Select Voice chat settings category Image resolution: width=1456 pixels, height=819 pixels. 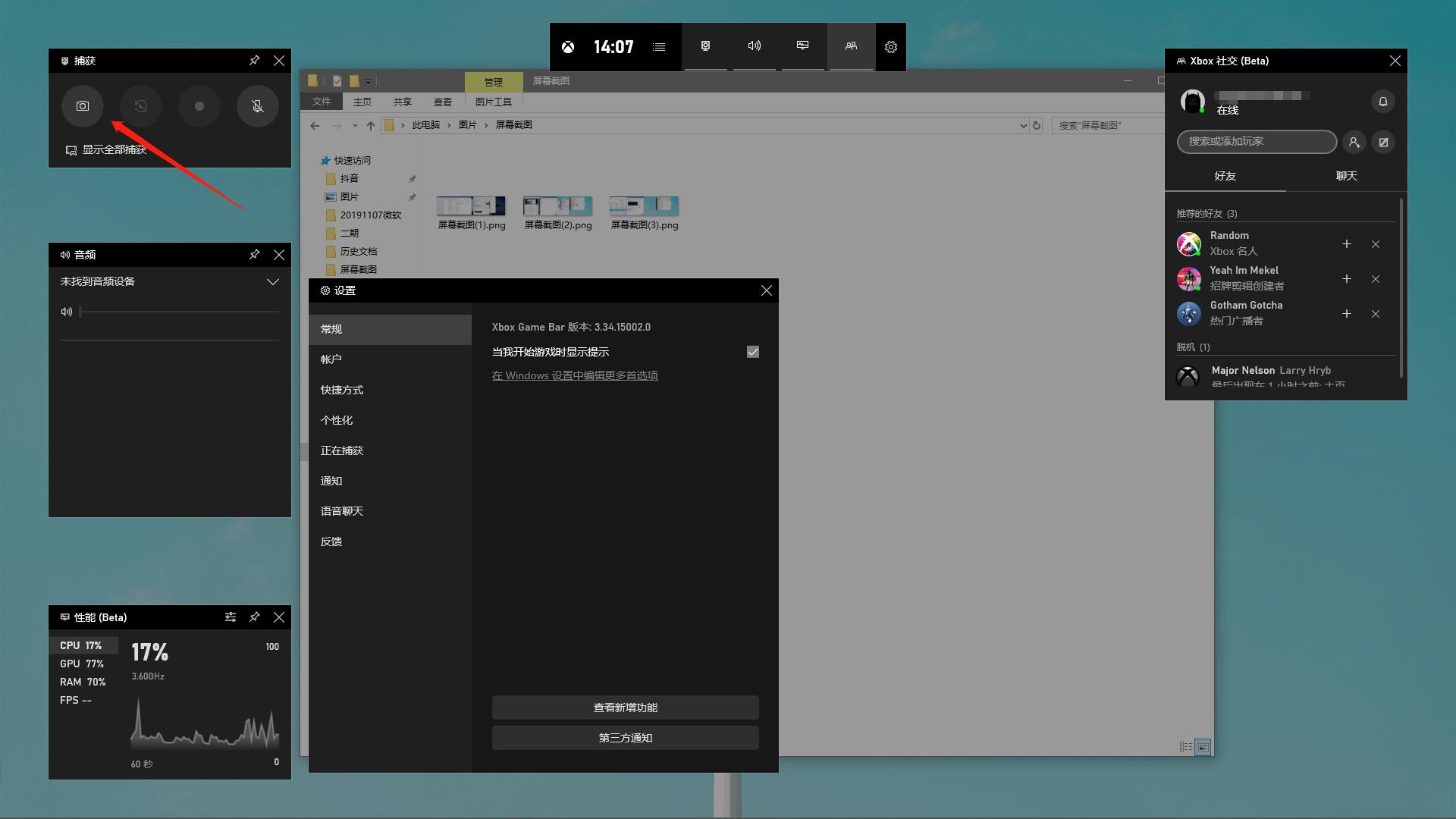click(x=391, y=511)
